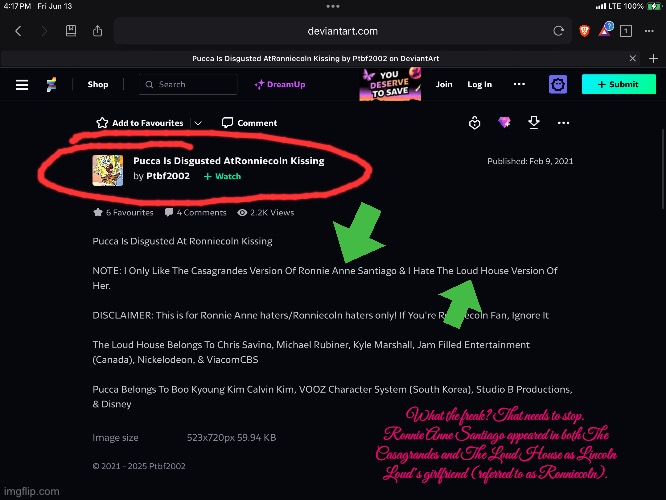The height and width of the screenshot is (500, 666).
Task: Open the header more options dots
Action: (519, 84)
